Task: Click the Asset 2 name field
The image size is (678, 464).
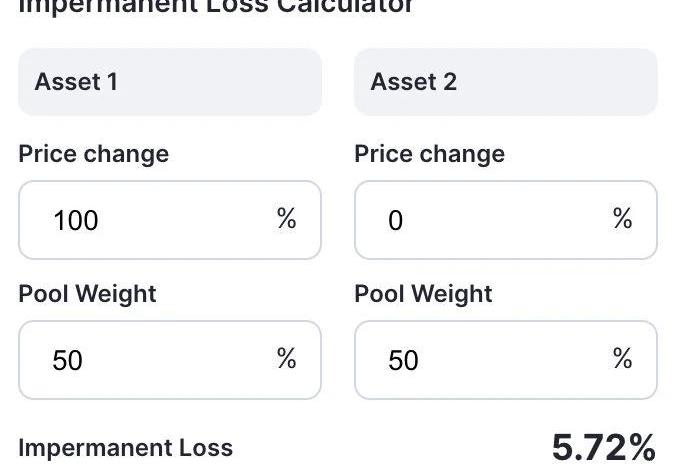Action: click(x=505, y=82)
